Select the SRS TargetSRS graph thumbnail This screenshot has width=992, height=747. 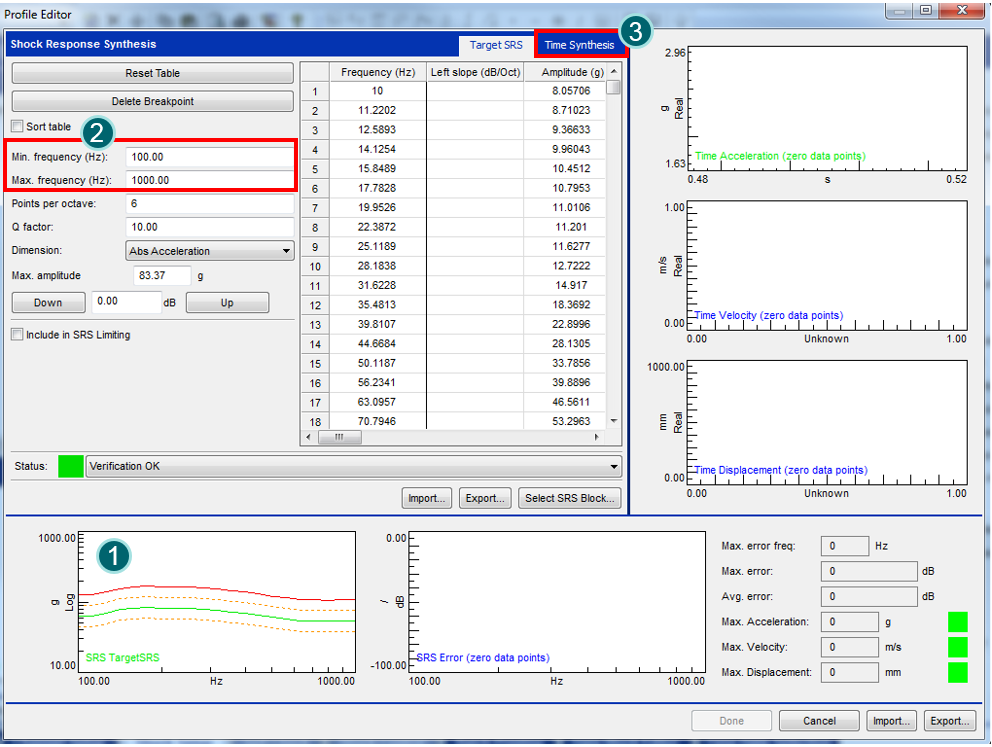tap(217, 601)
